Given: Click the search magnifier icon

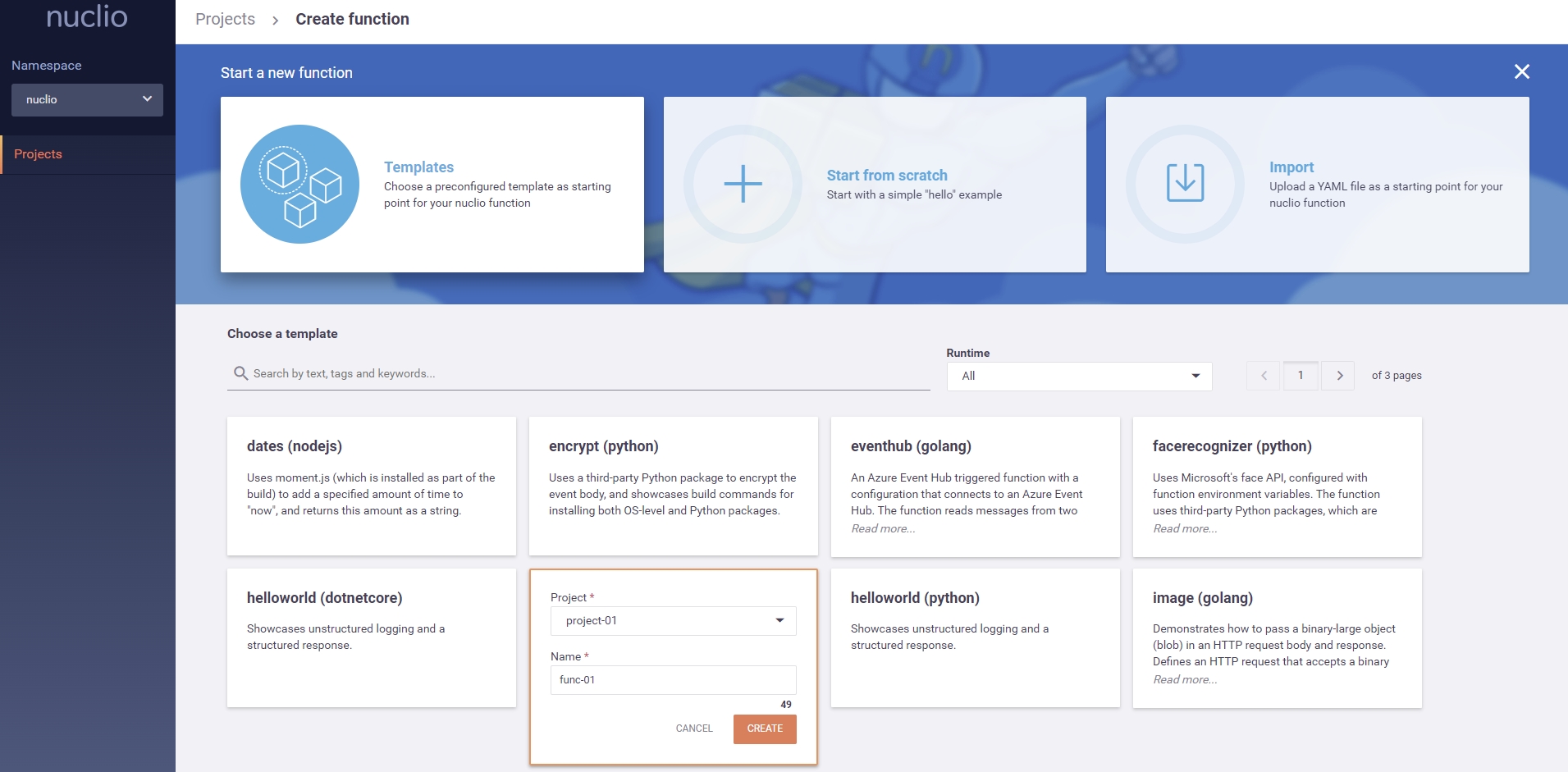Looking at the screenshot, I should (240, 373).
